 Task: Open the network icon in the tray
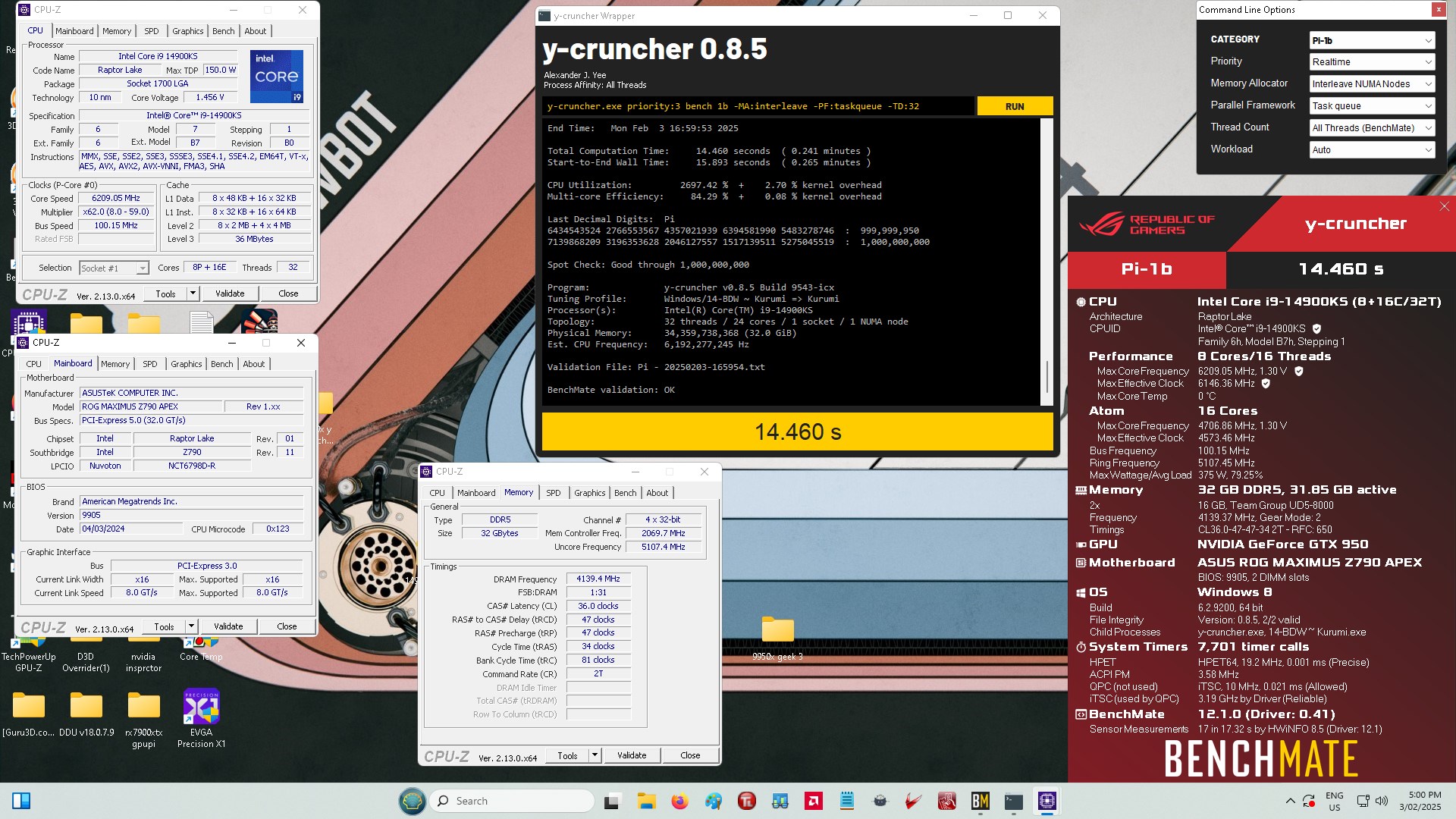(1363, 801)
